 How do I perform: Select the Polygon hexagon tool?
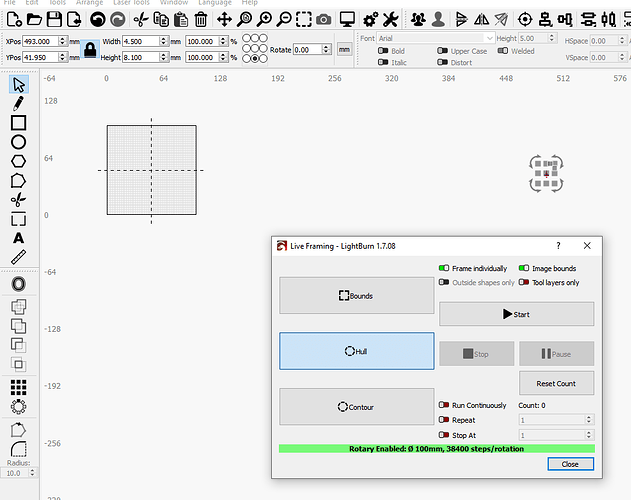pos(18,161)
